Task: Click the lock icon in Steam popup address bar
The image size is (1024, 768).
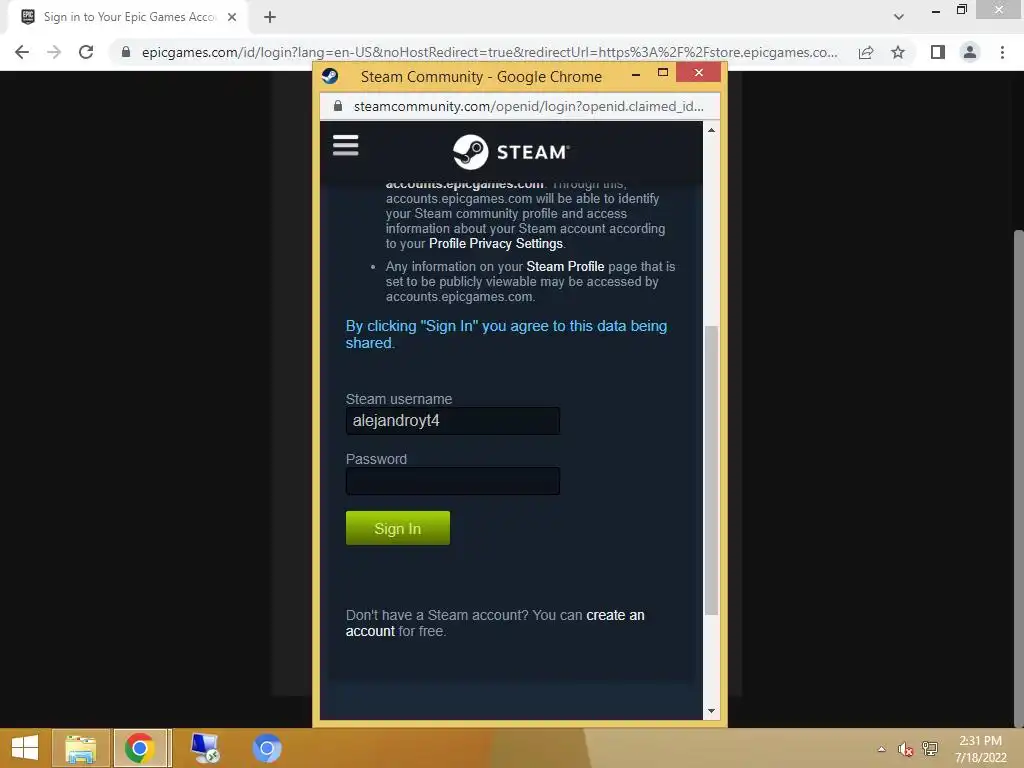Action: click(x=338, y=106)
